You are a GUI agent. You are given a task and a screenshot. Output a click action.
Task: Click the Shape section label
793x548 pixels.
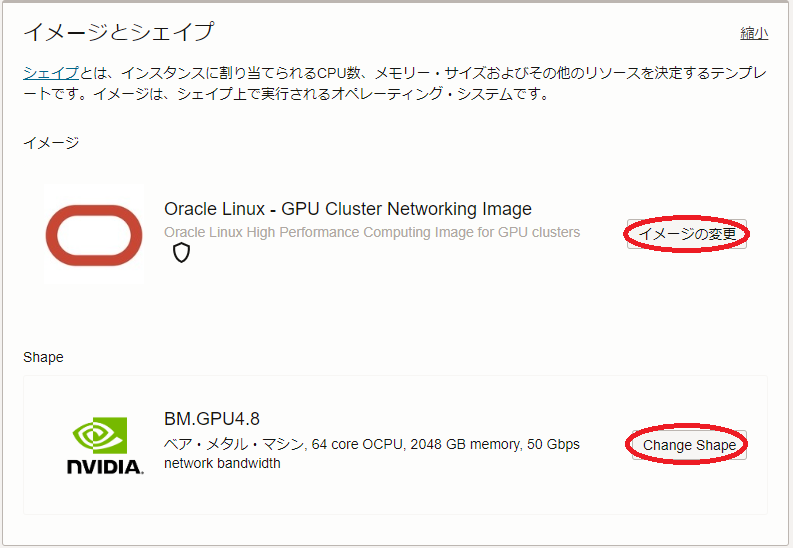tap(43, 357)
